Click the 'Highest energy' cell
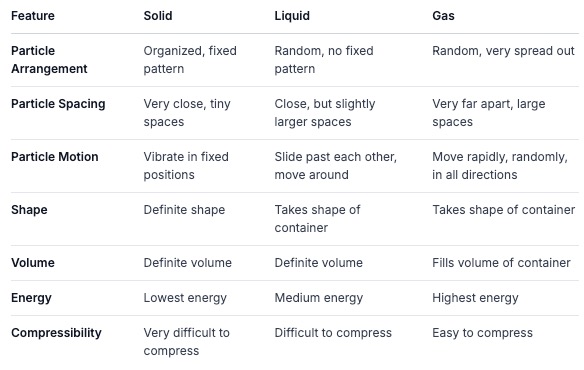Image resolution: width=584 pixels, height=370 pixels. click(x=475, y=298)
